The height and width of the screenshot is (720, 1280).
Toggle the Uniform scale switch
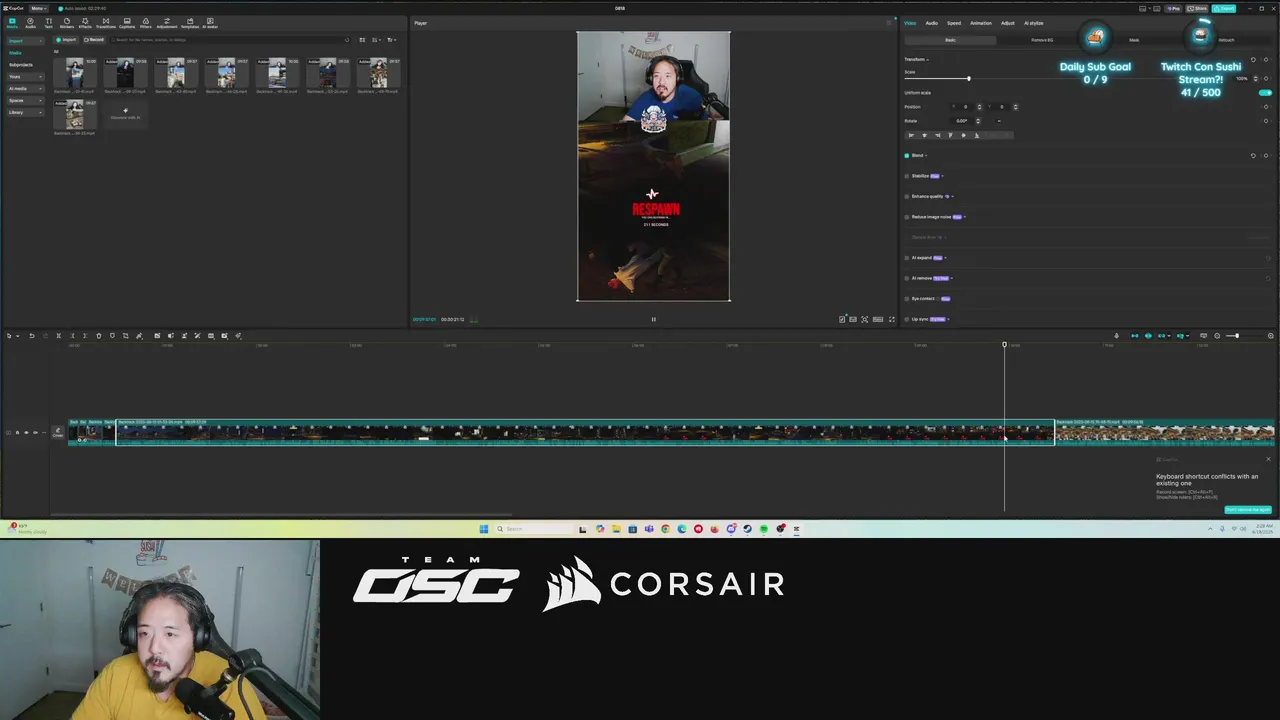coord(1265,93)
